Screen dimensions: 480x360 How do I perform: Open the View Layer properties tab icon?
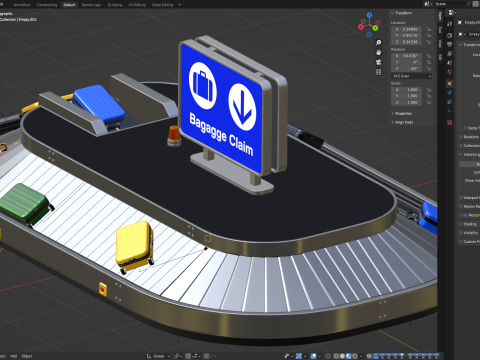click(x=449, y=53)
